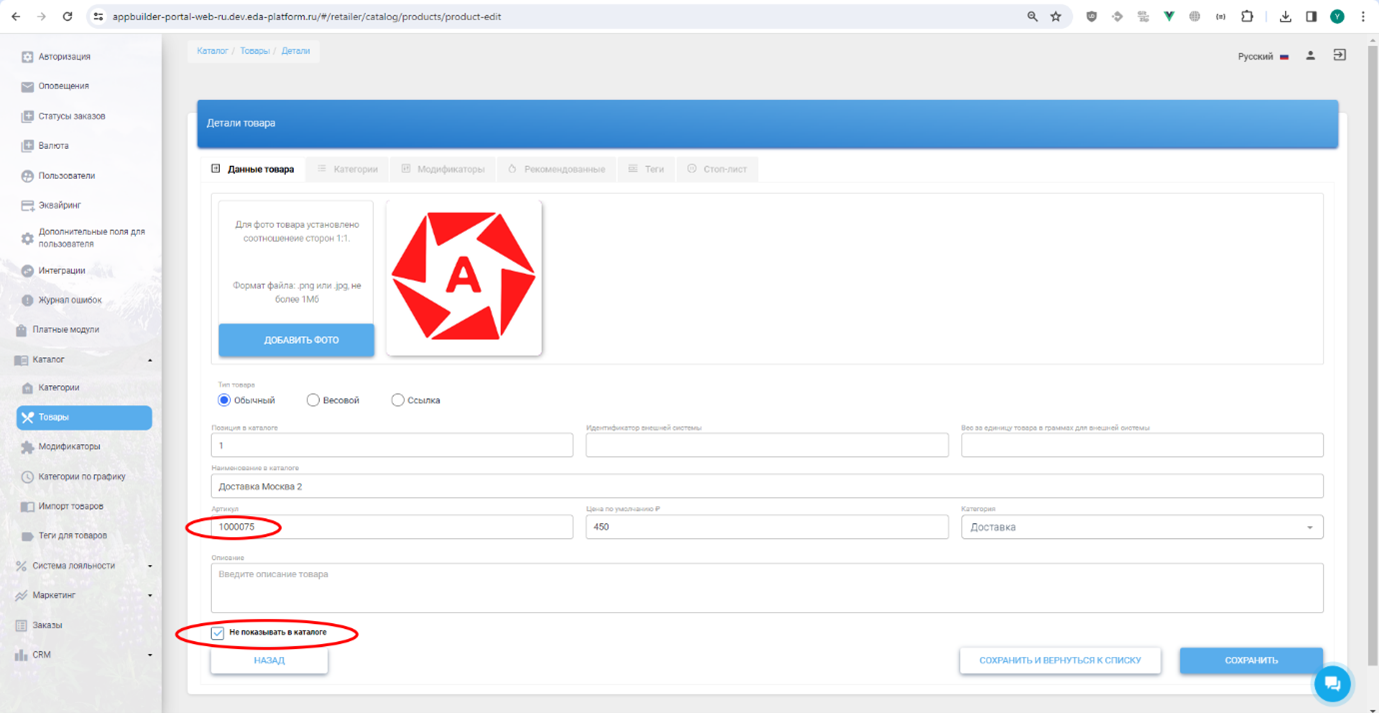Switch to the Стоп-лист tab
Screen dimensions: 1379x713
717,169
